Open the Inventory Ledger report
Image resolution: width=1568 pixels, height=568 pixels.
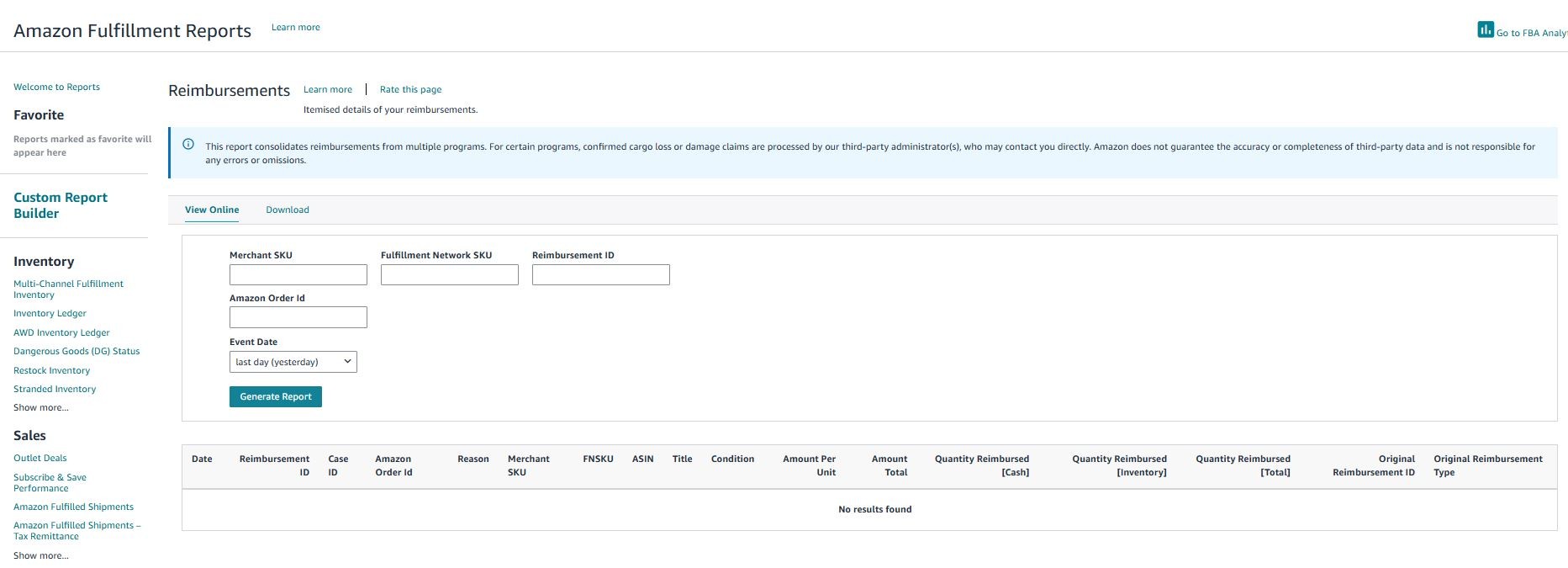(x=50, y=313)
